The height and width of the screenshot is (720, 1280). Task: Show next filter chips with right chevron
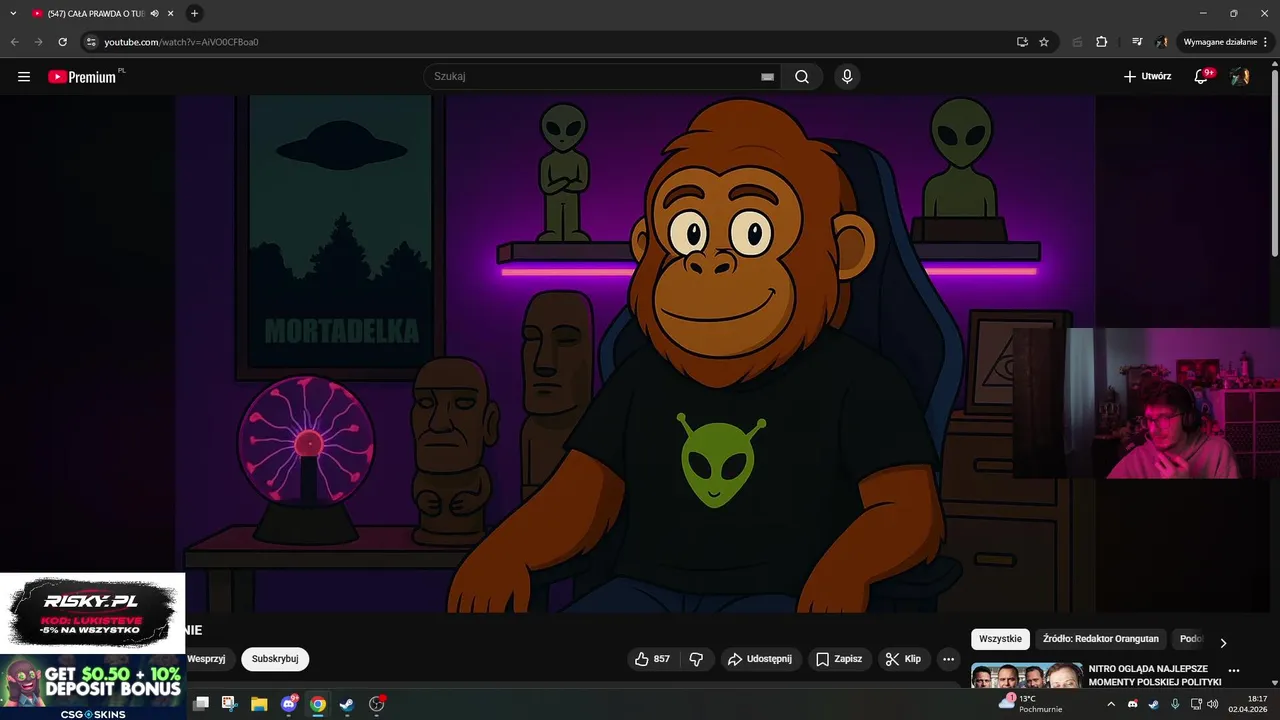tap(1223, 642)
